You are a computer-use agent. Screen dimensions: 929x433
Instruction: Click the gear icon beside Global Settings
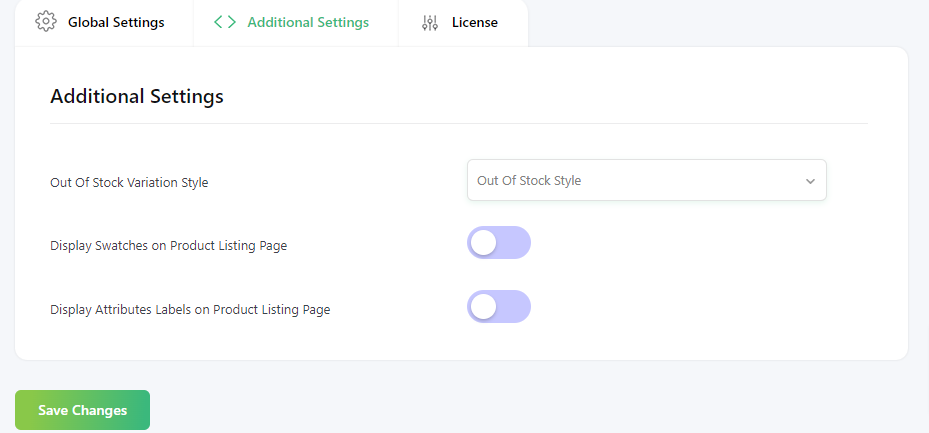pyautogui.click(x=46, y=22)
